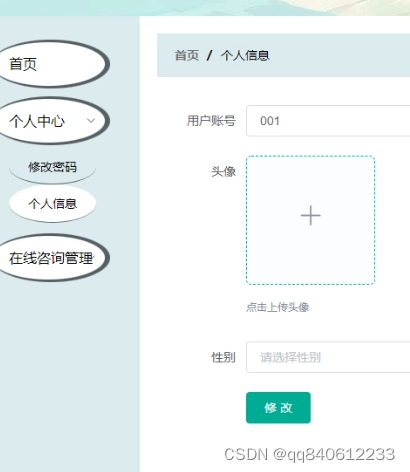Collapse the 个人中心 sidebar menu
Image resolution: width=410 pixels, height=472 pixels.
[53, 121]
